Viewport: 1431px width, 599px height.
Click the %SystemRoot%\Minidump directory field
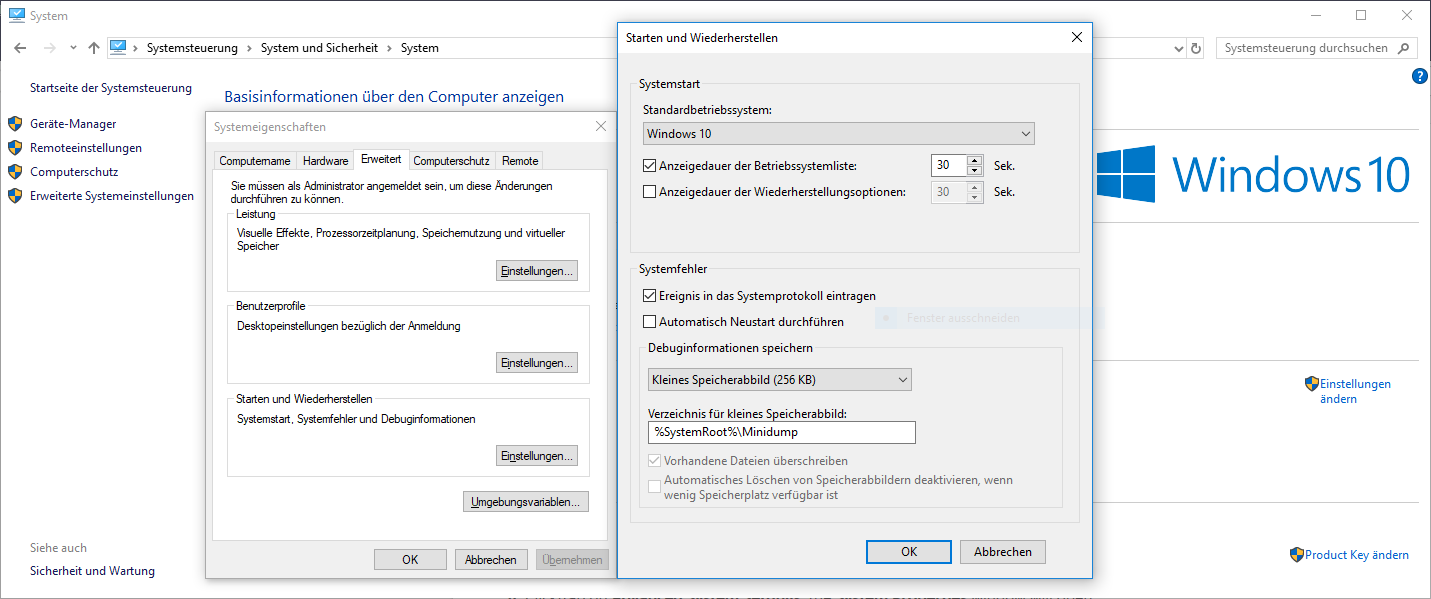coord(782,432)
